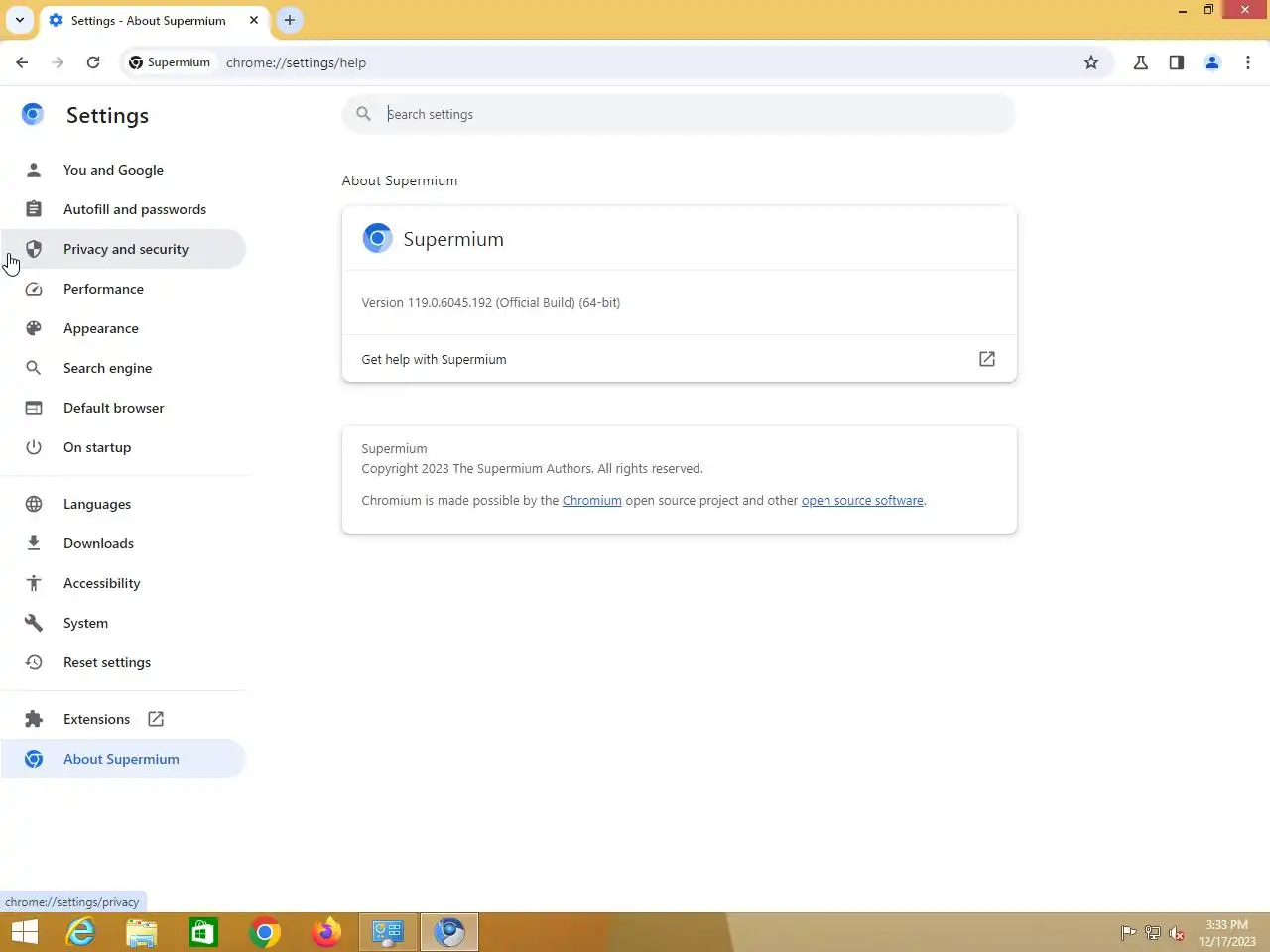Screen dimensions: 1270x952
Task: Focus the Search settings field
Action: pyautogui.click(x=680, y=114)
